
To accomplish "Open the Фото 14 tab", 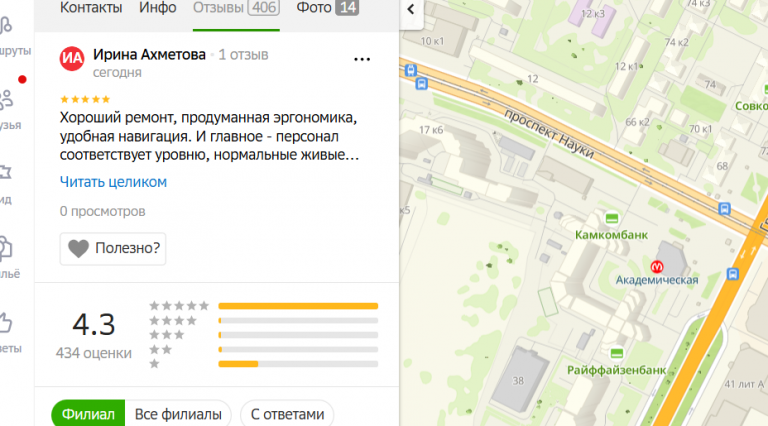I will 327,8.
